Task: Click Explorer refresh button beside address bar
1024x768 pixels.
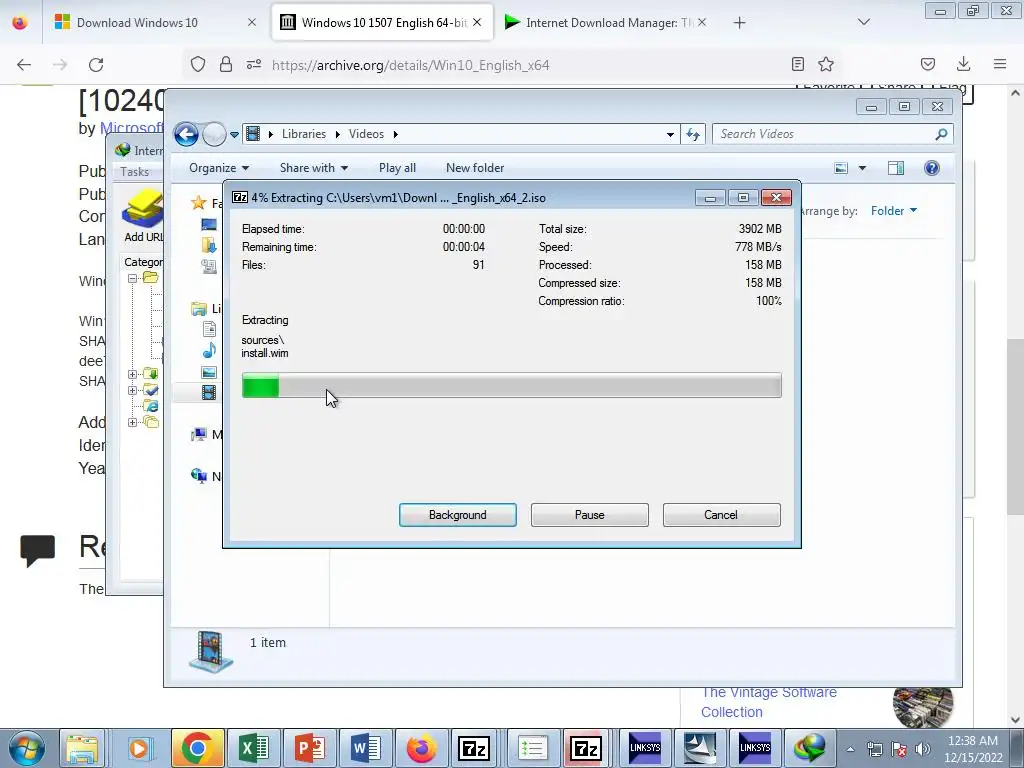Action: 693,135
